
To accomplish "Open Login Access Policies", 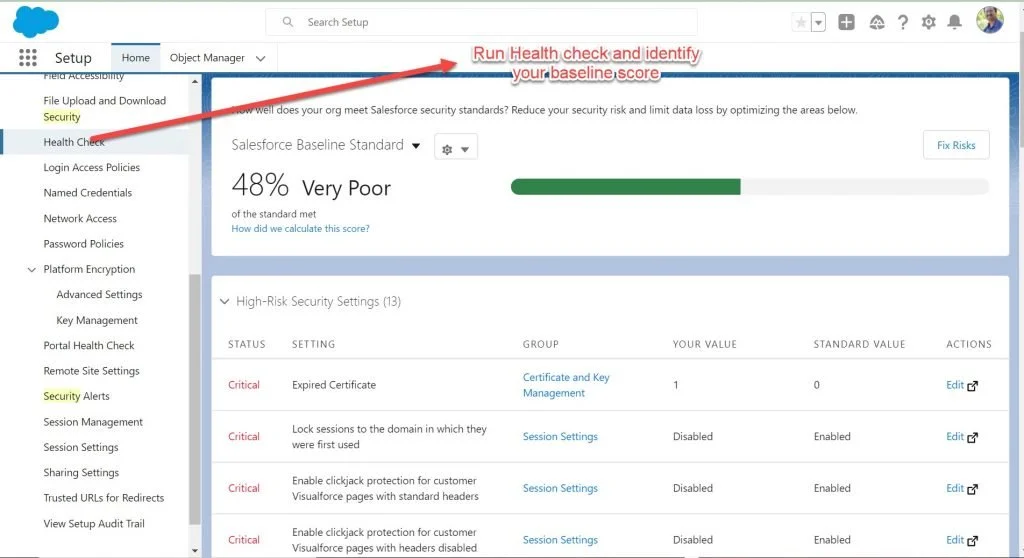I will click(x=91, y=167).
